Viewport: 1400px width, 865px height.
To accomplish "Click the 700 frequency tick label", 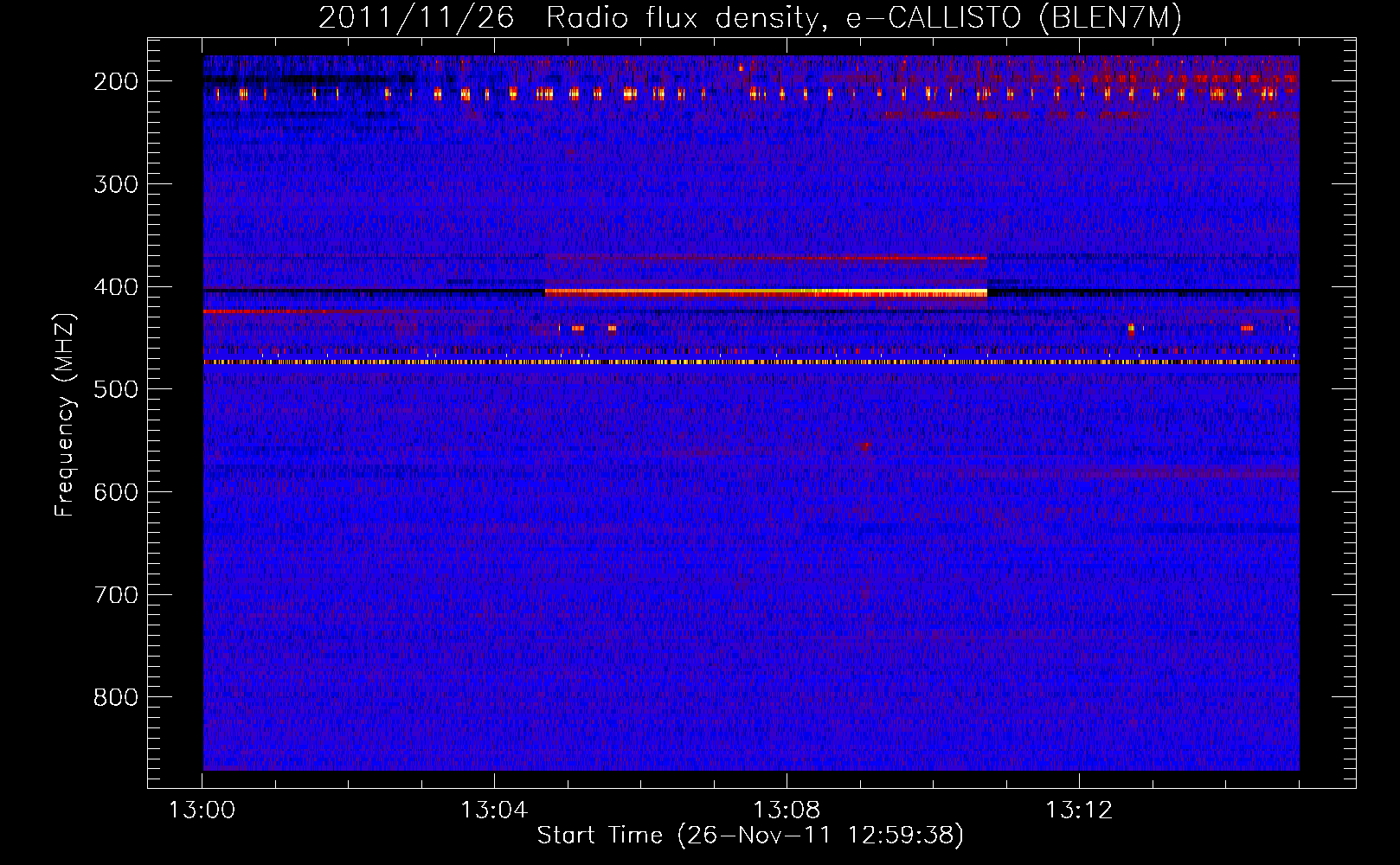I will pyautogui.click(x=115, y=595).
